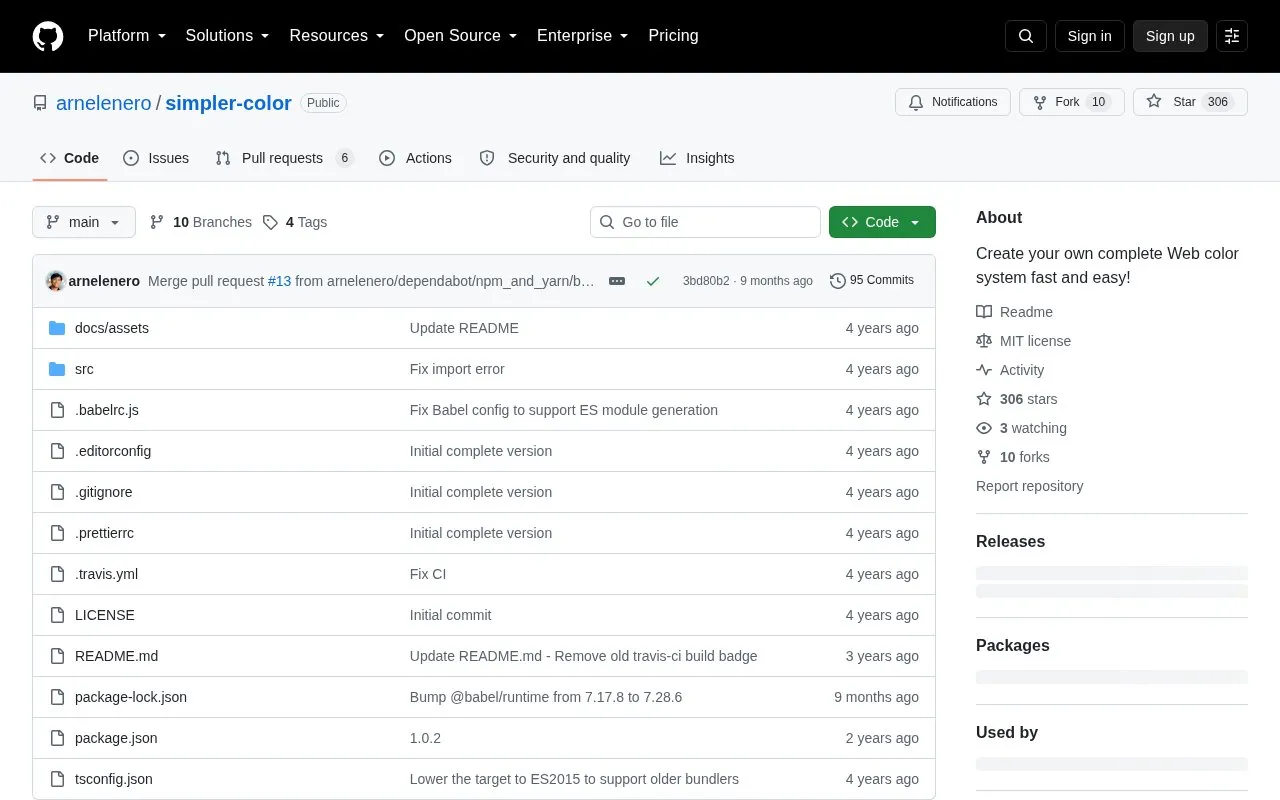Expand the Platform menu
1280x800 pixels.
(x=127, y=36)
